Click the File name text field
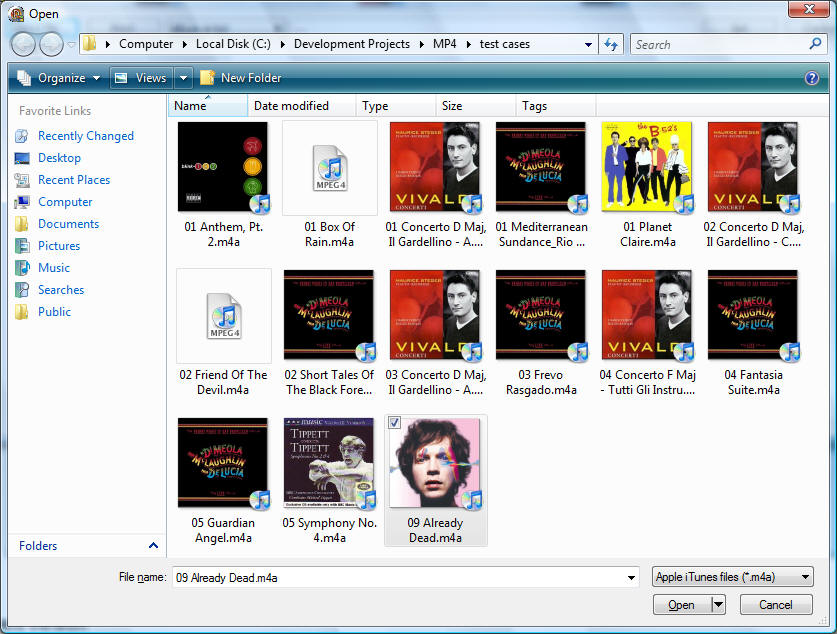The height and width of the screenshot is (634, 837). tap(399, 577)
